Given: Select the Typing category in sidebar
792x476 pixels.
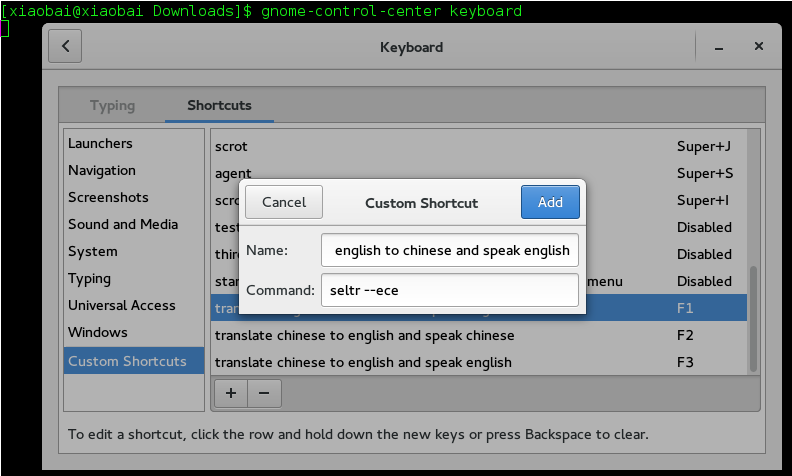Looking at the screenshot, I should (x=134, y=278).
